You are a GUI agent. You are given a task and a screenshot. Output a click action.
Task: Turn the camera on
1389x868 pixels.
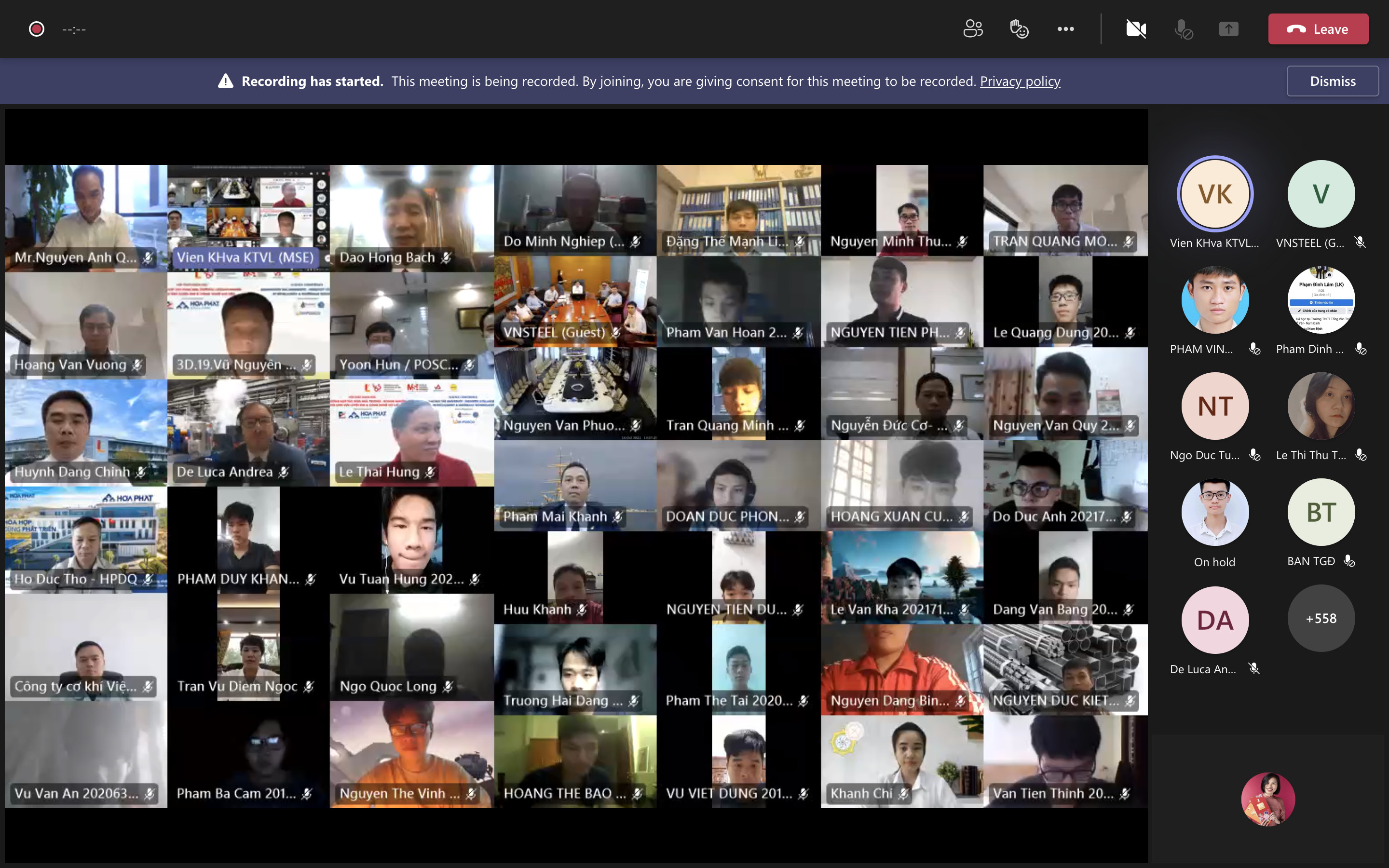pos(1135,29)
